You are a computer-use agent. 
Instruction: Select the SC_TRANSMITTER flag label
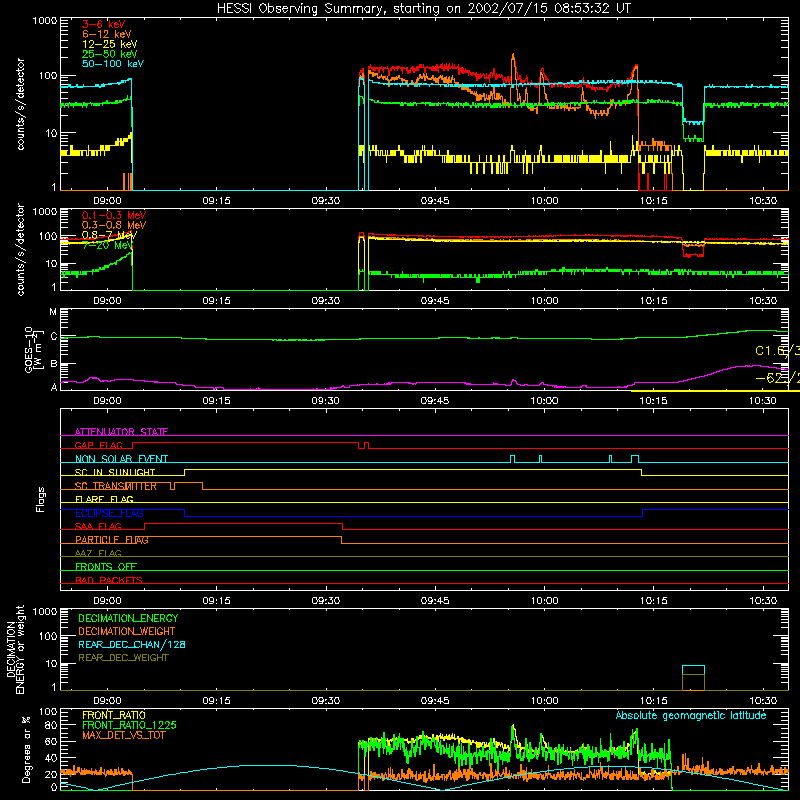tap(116, 486)
